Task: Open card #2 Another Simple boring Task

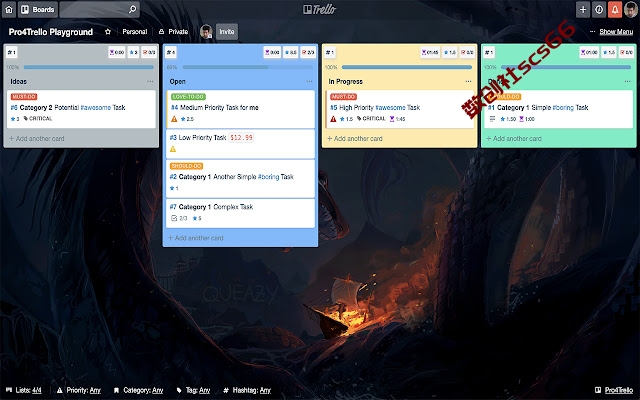Action: point(240,178)
